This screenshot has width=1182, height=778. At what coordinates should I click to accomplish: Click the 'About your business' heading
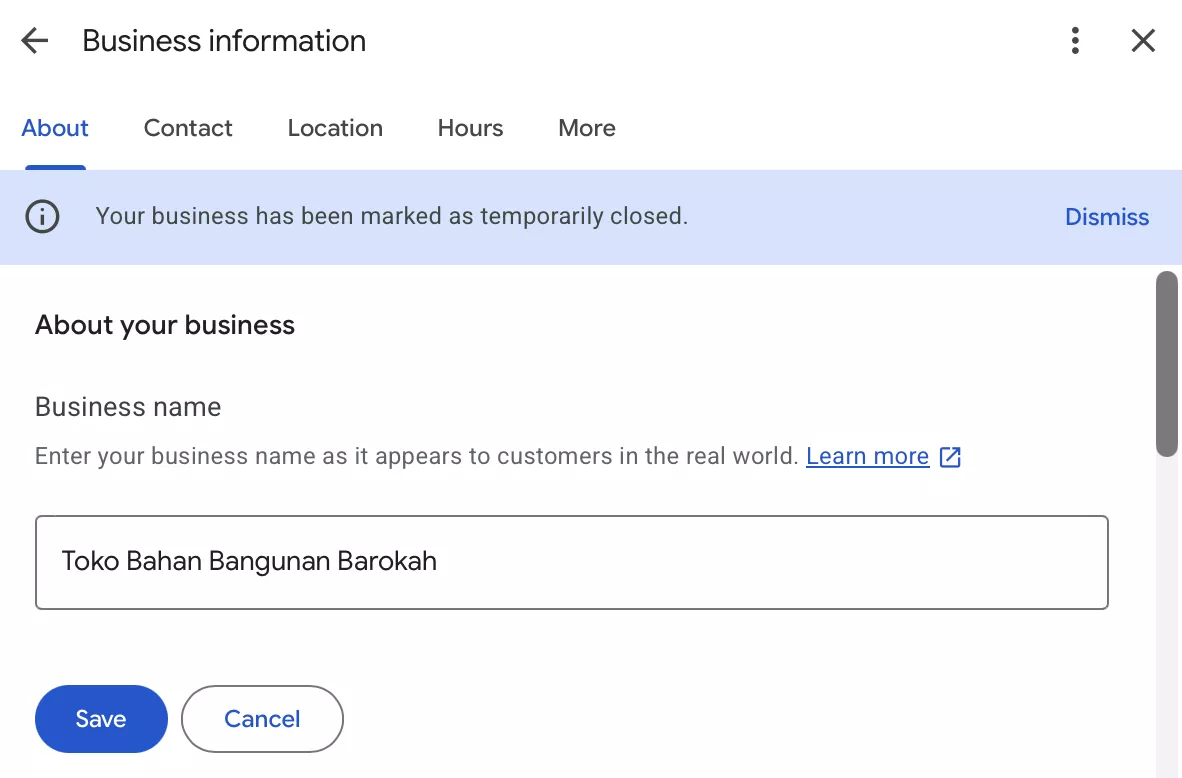(x=164, y=325)
